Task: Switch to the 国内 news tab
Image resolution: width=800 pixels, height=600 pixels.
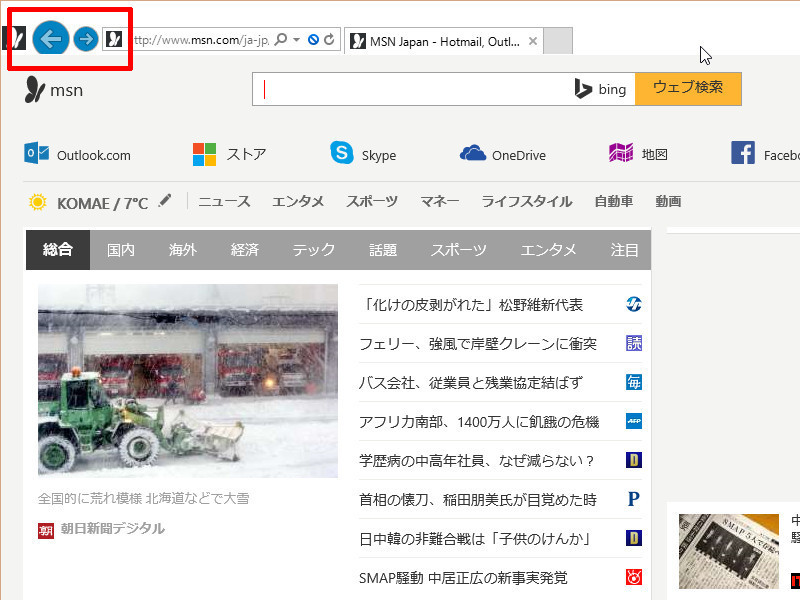Action: point(120,250)
